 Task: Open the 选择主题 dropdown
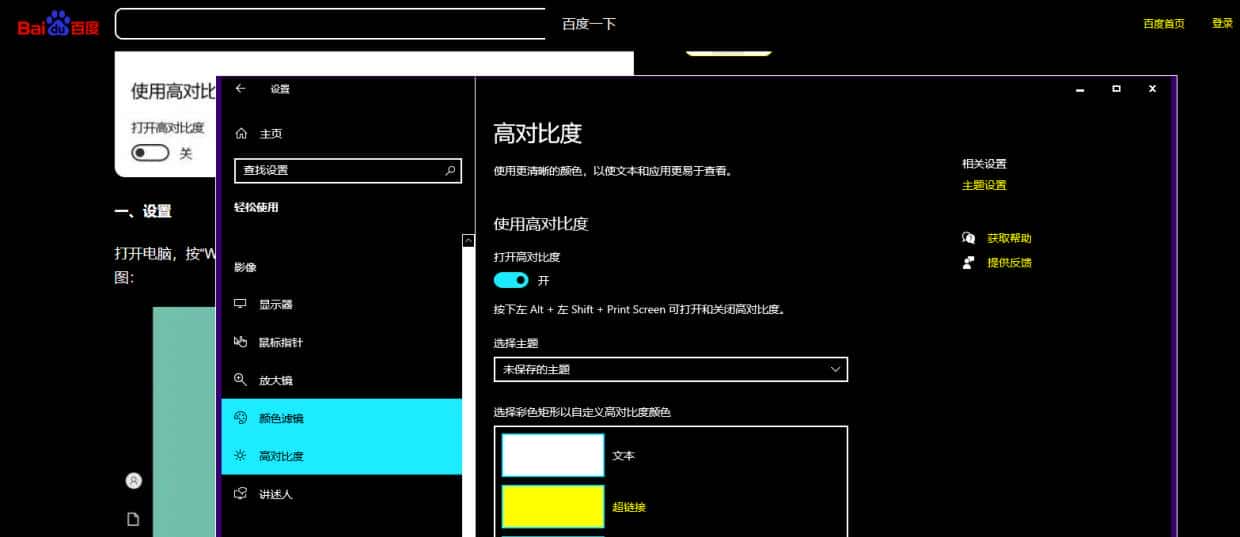tap(671, 369)
